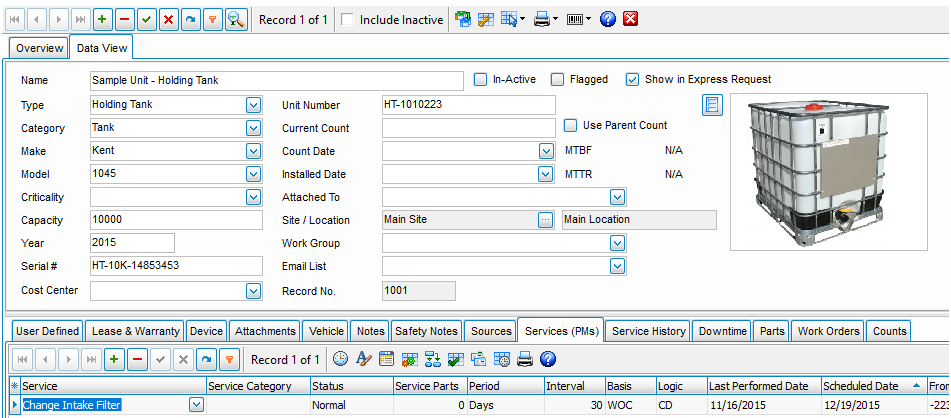Open help from the top toolbar
The width and height of the screenshot is (951, 418).
(608, 20)
